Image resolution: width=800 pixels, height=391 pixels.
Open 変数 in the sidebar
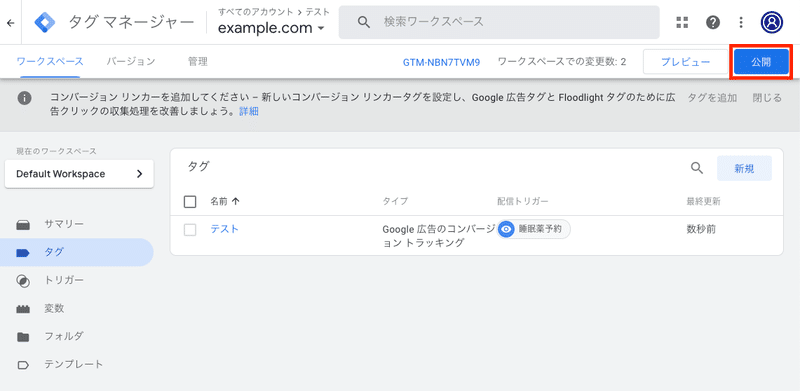[x=54, y=308]
